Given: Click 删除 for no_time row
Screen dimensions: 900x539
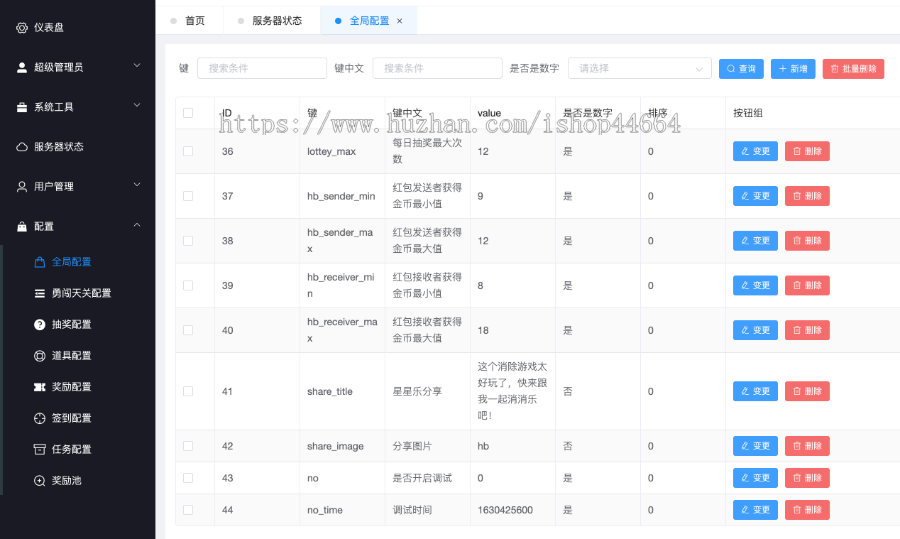Looking at the screenshot, I should [807, 510].
